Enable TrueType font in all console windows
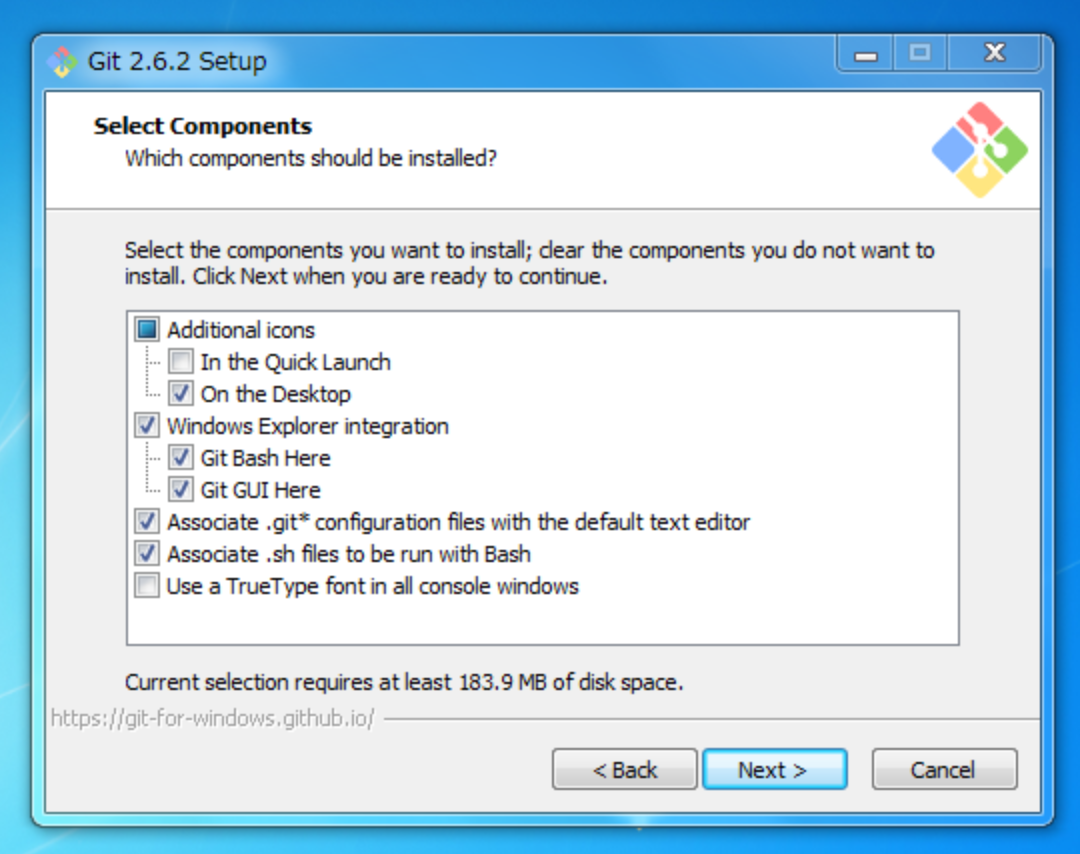The height and width of the screenshot is (854, 1080). (147, 586)
